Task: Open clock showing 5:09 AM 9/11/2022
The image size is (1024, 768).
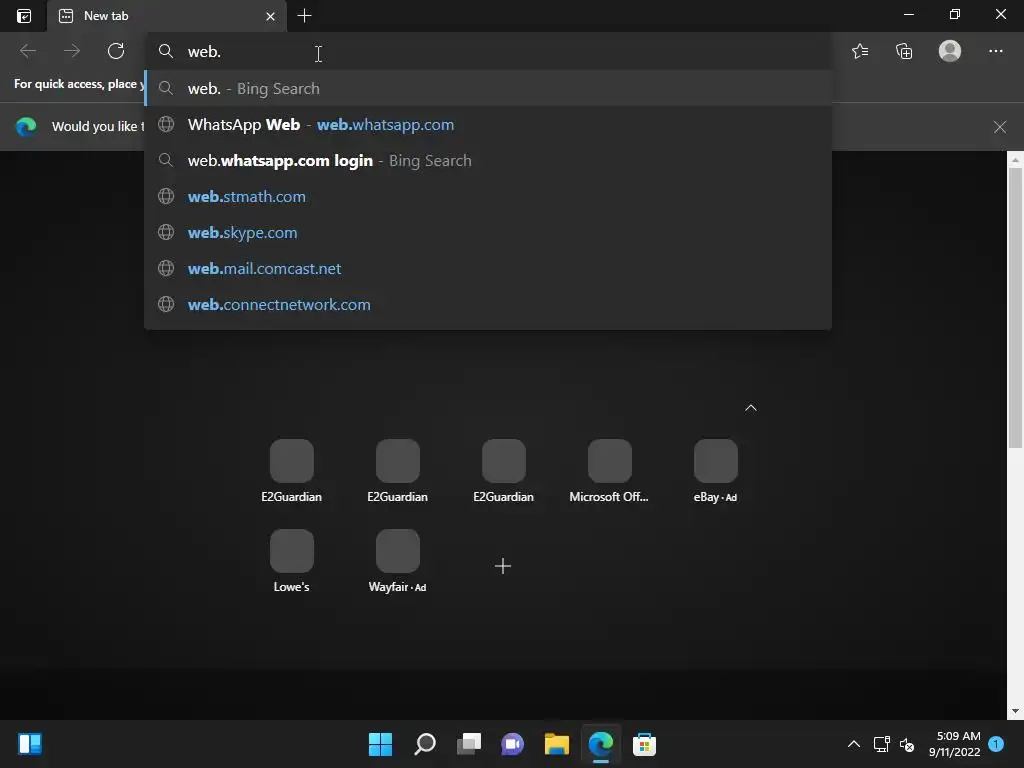Action: [x=954, y=744]
